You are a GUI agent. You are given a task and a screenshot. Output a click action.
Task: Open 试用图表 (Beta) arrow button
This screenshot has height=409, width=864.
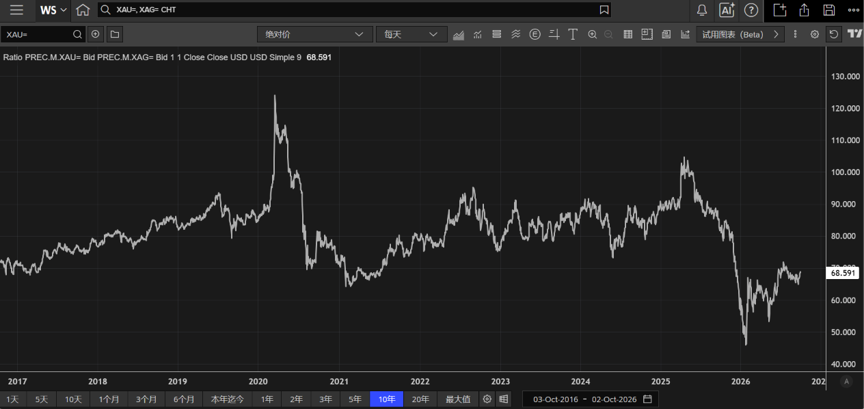741,34
